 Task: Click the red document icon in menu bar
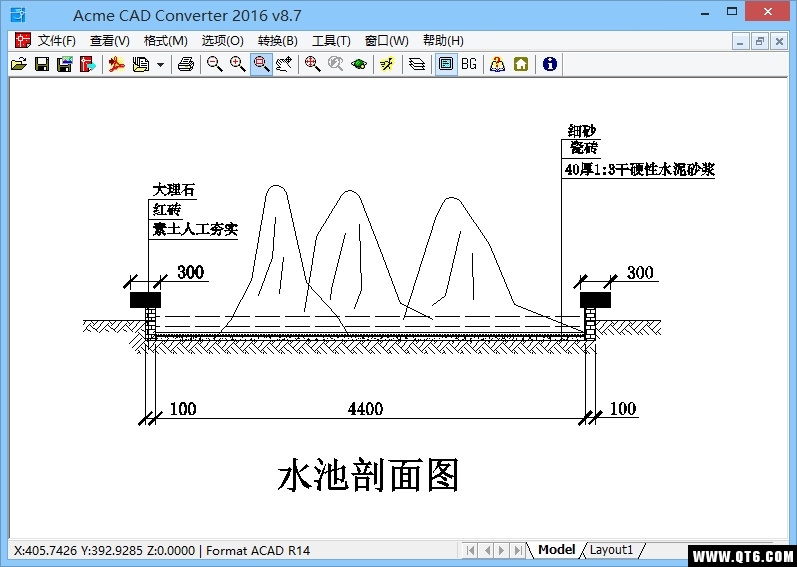pos(22,41)
